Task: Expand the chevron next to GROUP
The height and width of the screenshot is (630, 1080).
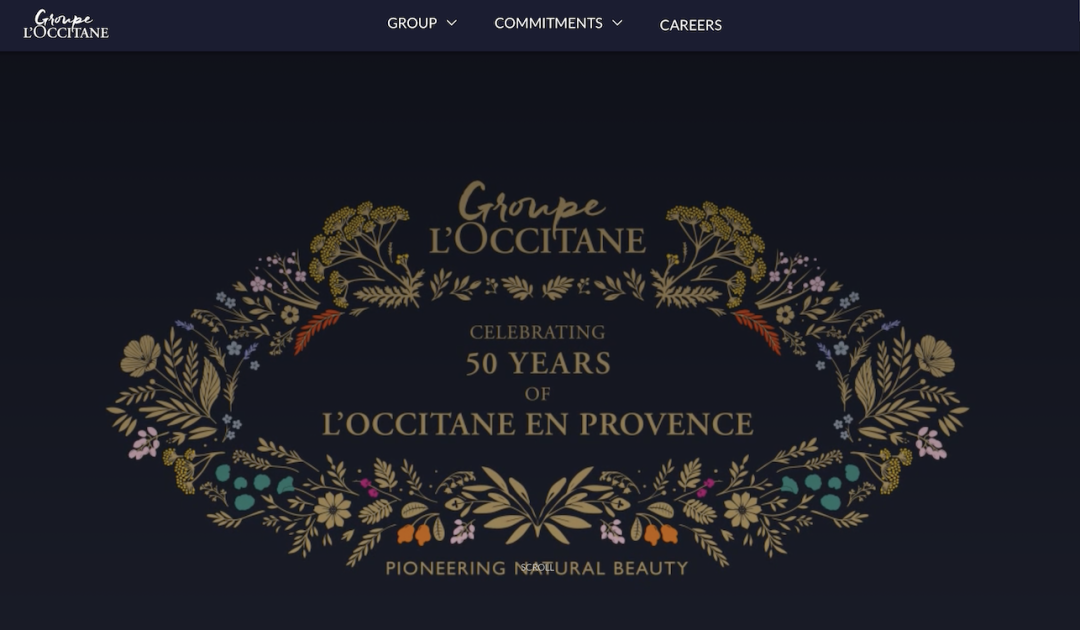Action: point(452,23)
